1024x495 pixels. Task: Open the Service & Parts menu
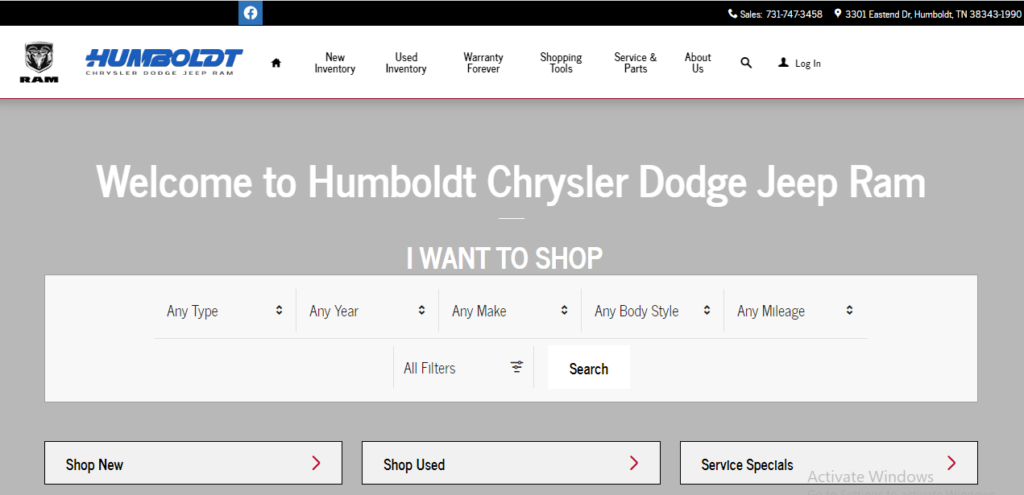point(635,63)
